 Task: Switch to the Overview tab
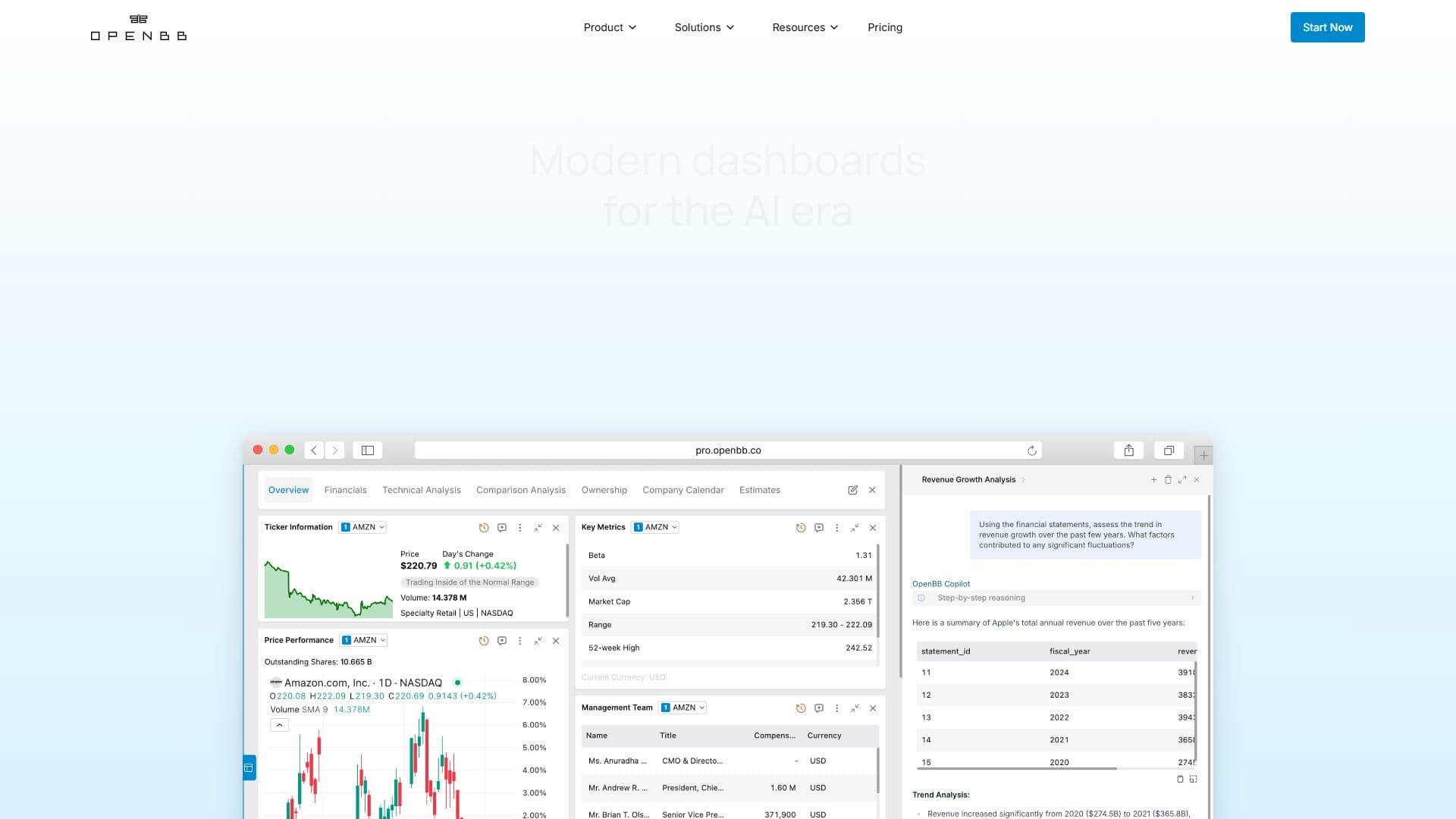[288, 490]
